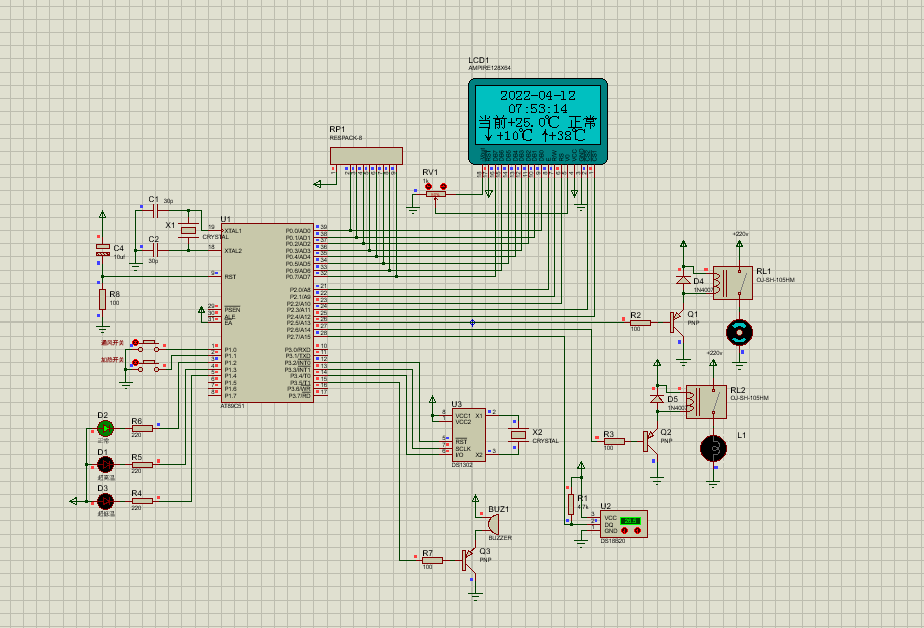Select the DS1302 clock chip U3
The width and height of the screenshot is (924, 628).
469,435
